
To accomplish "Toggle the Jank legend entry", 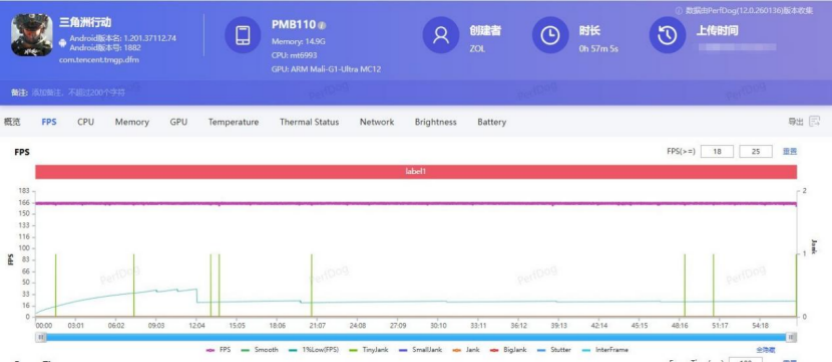I will coord(465,350).
